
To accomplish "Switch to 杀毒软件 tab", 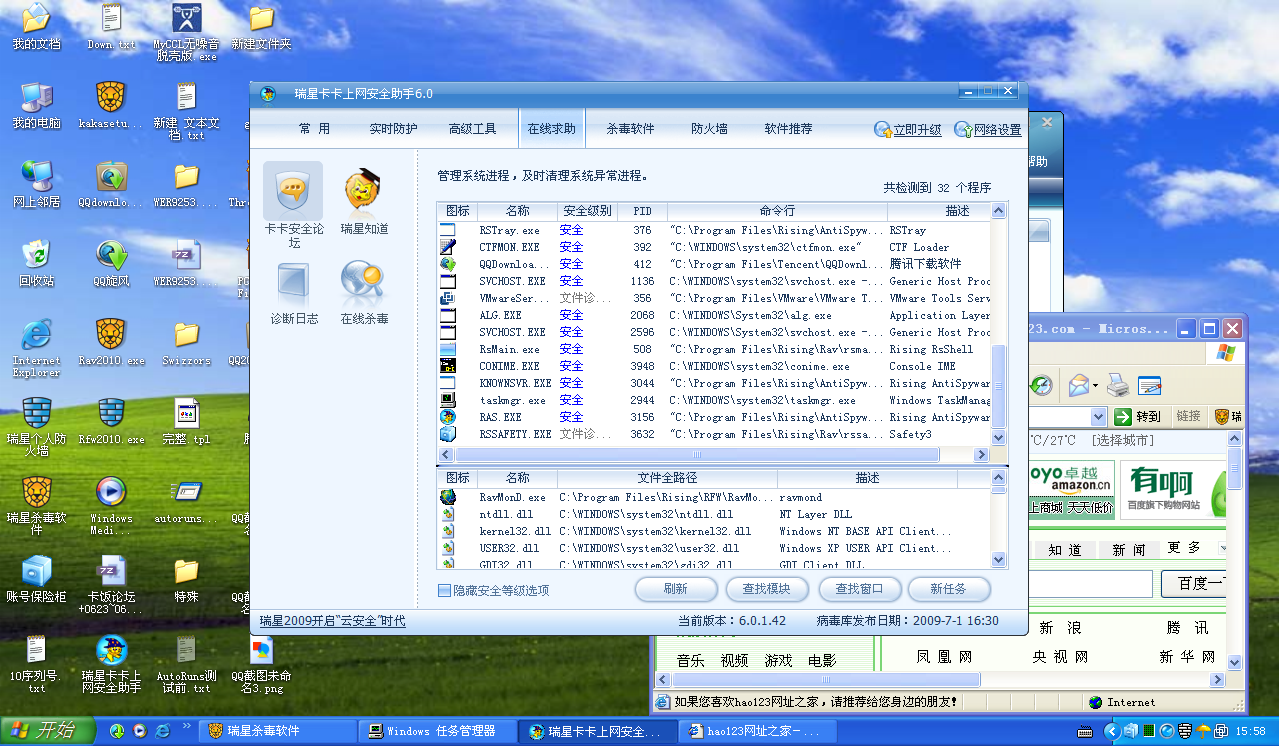I will point(630,129).
